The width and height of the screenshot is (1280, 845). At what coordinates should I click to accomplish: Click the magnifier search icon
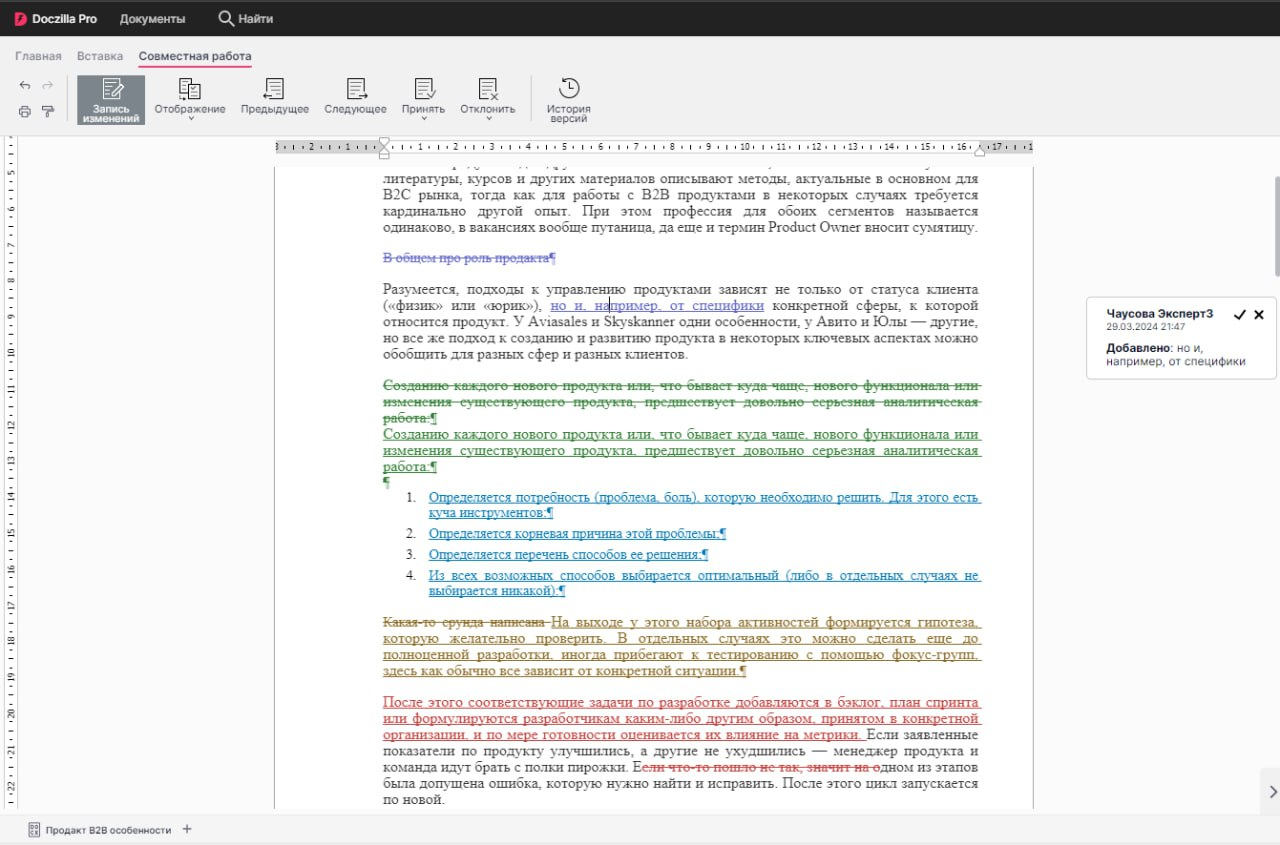[x=226, y=18]
